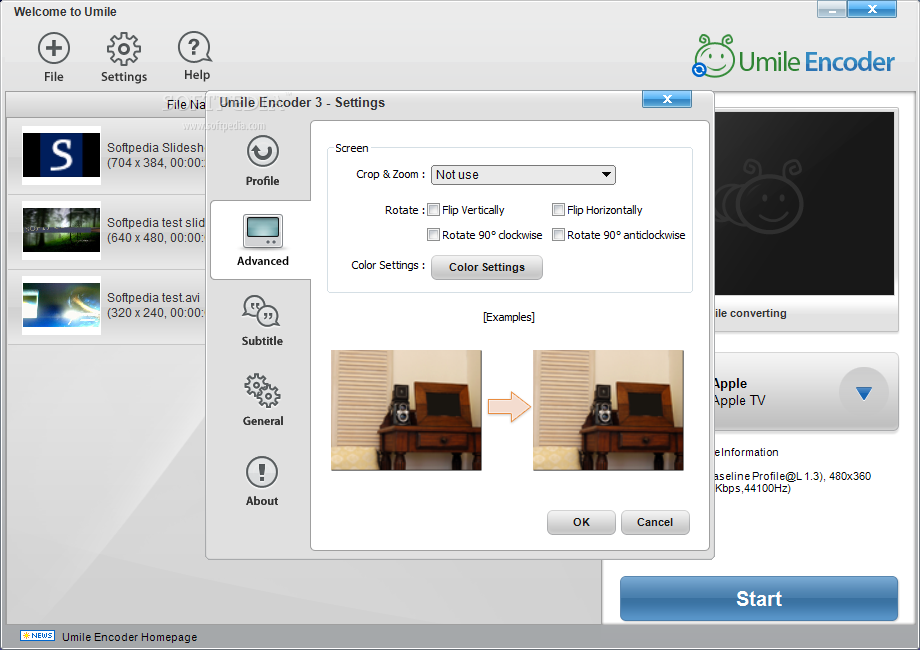Click the File add icon

point(54,48)
